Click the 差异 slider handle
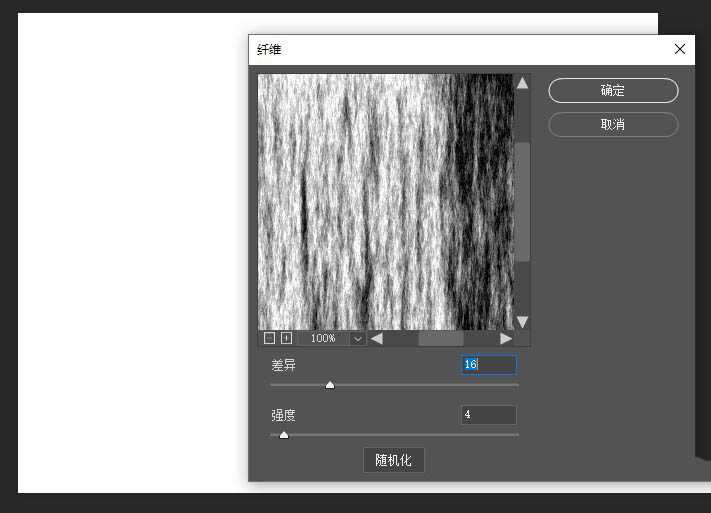The height and width of the screenshot is (513, 711). pyautogui.click(x=330, y=385)
